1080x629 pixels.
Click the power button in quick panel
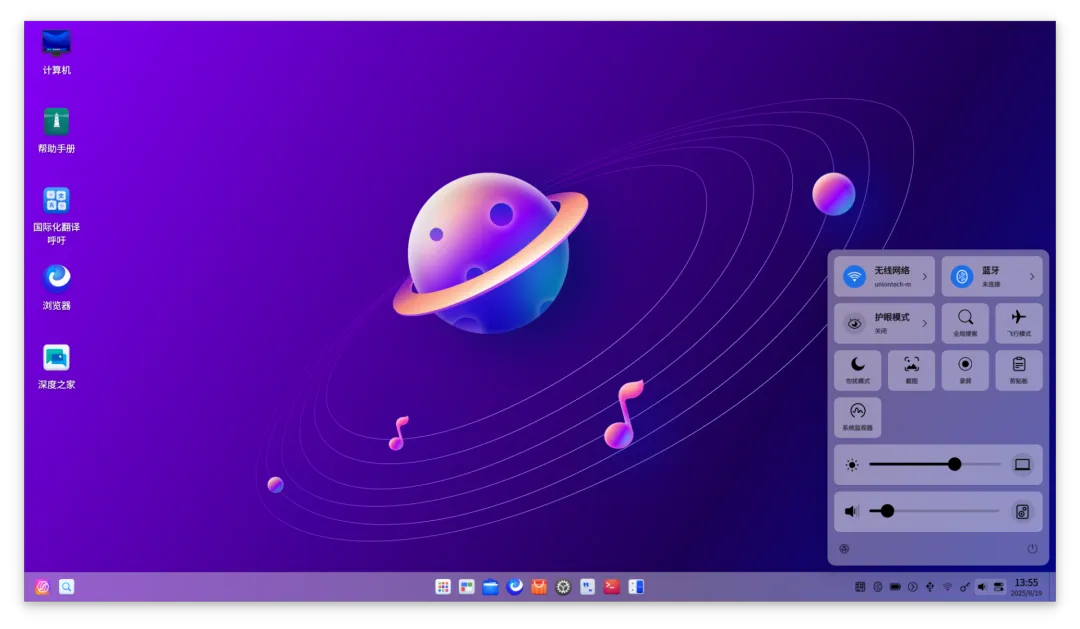coord(1032,548)
